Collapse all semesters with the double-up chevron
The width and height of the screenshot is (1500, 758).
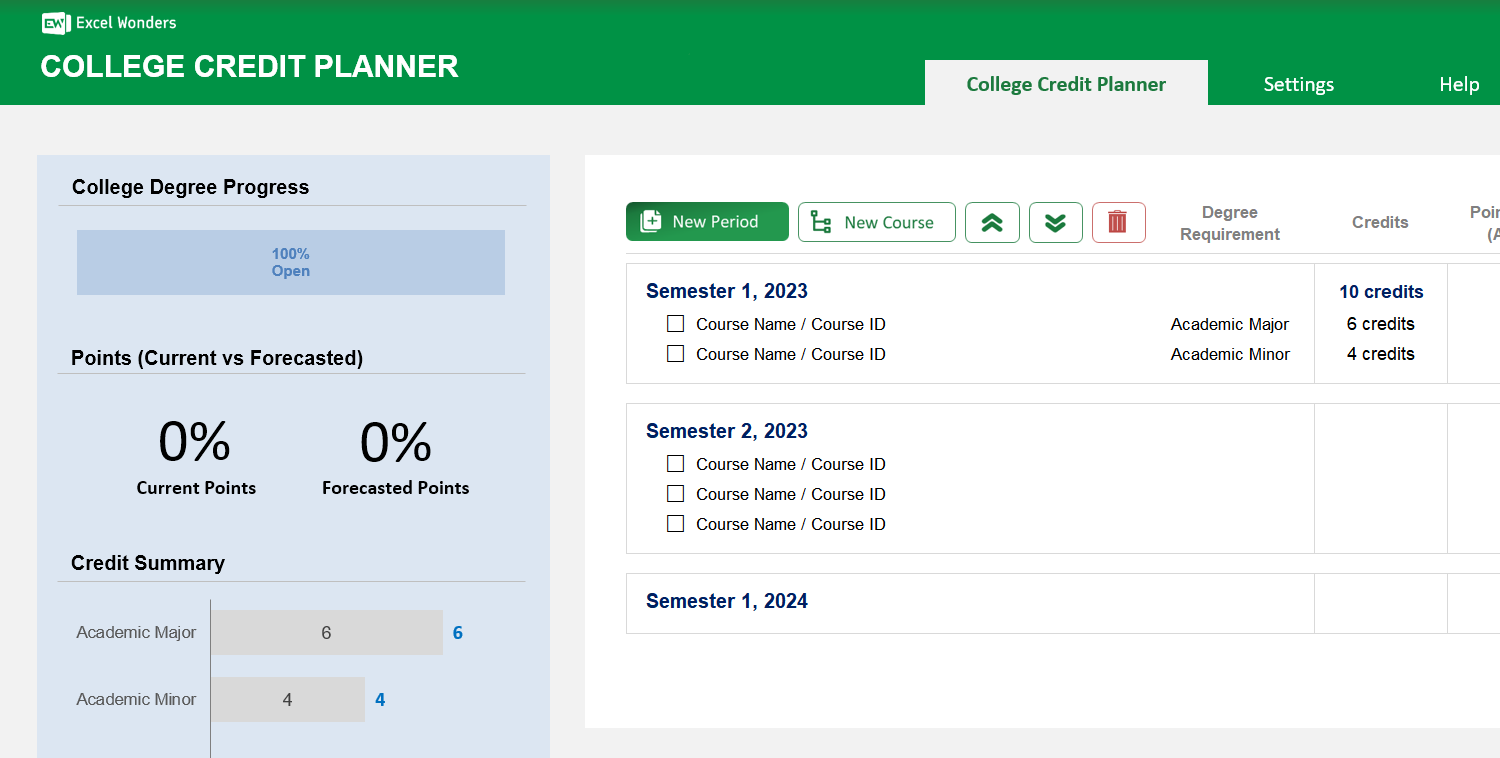pyautogui.click(x=992, y=222)
